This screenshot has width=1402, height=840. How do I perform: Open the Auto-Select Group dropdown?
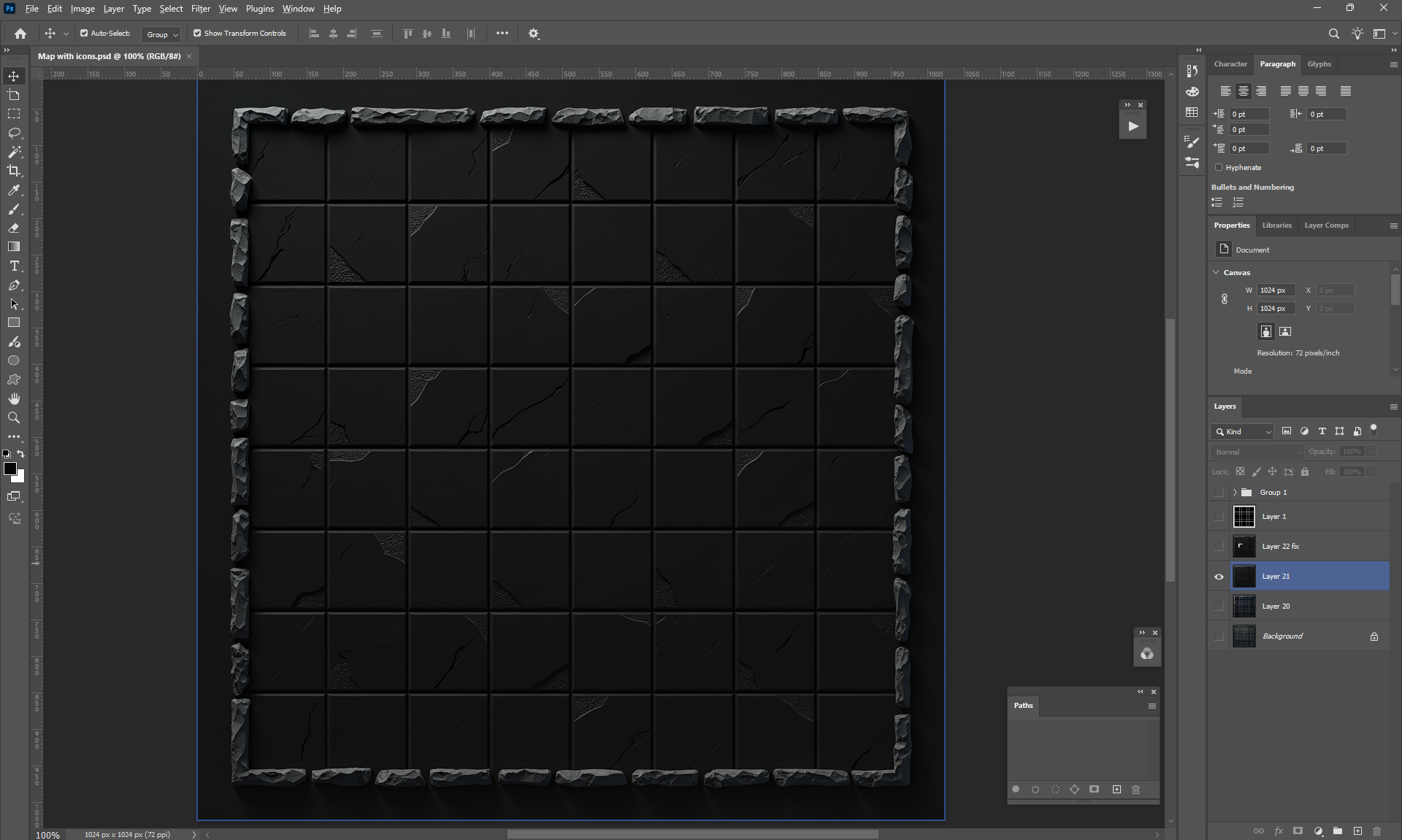[x=161, y=34]
